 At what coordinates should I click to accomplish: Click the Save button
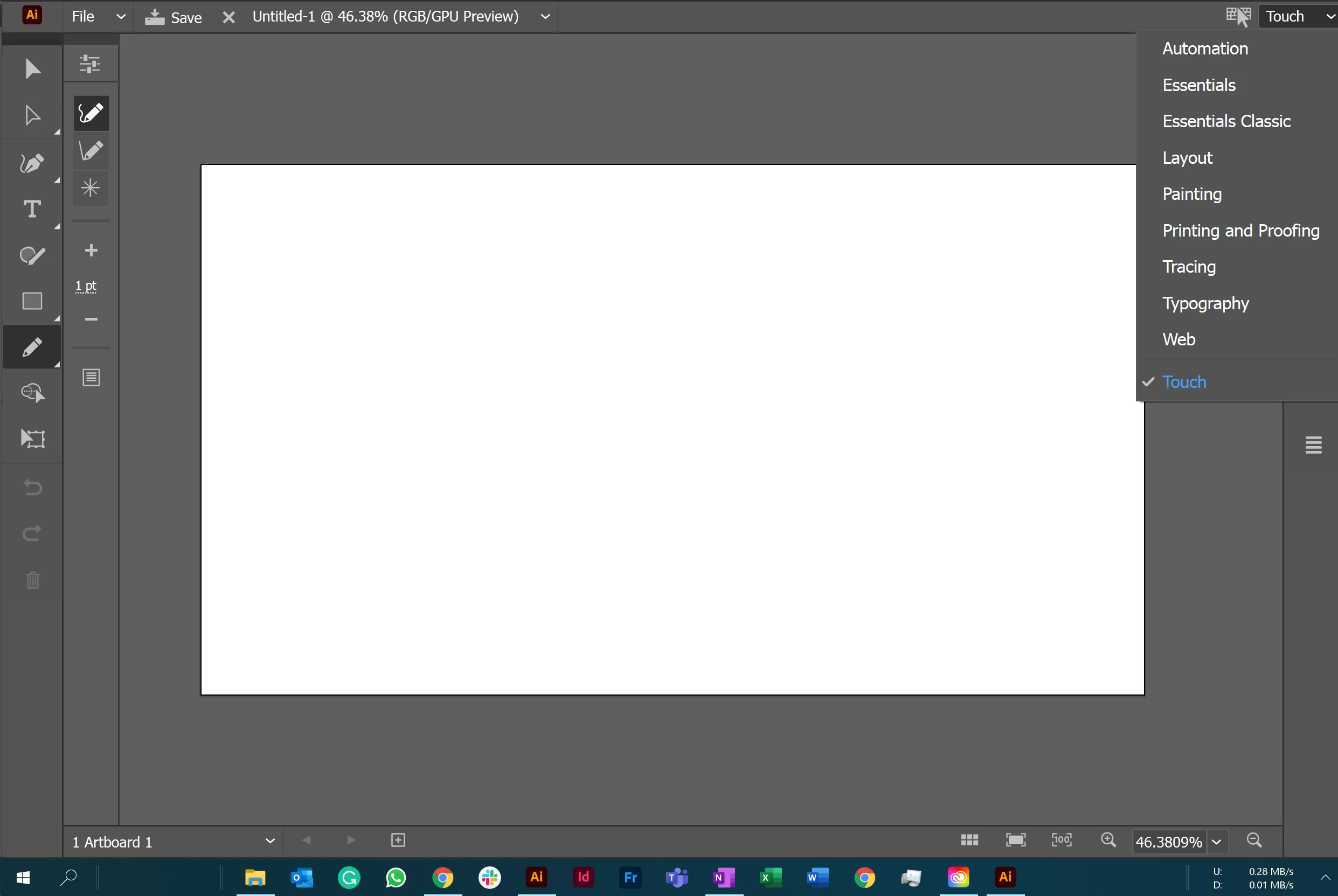(174, 17)
